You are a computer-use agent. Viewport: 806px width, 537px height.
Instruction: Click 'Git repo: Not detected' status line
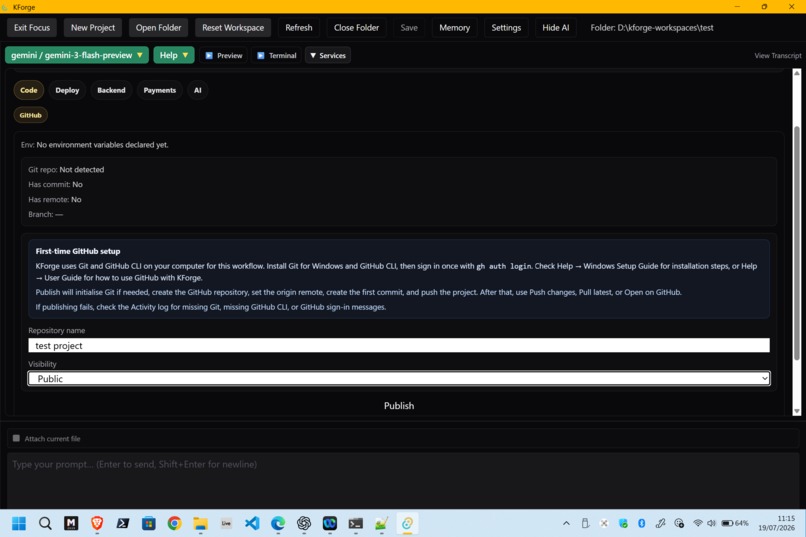point(66,170)
